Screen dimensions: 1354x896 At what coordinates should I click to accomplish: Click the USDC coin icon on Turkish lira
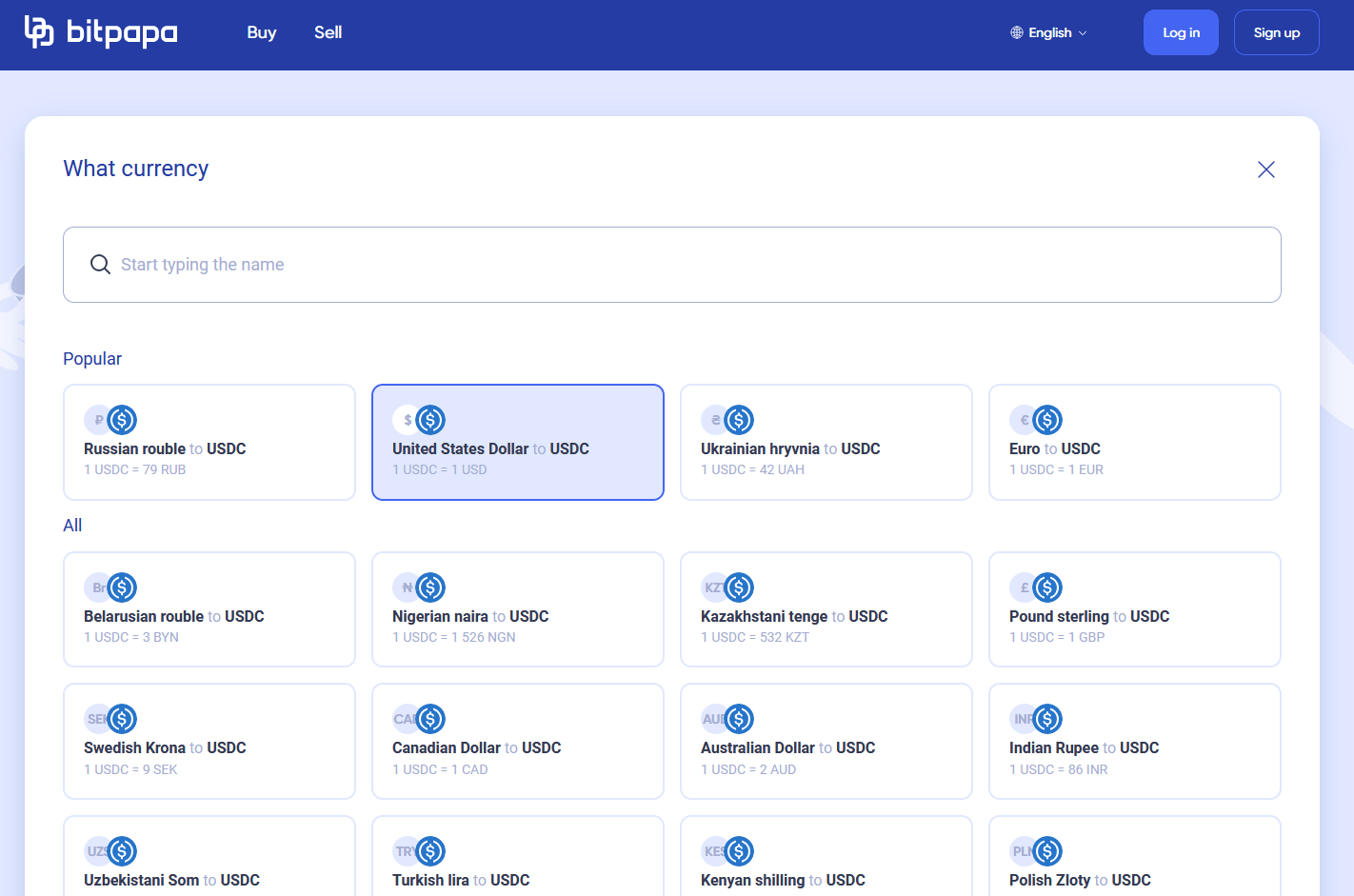click(x=430, y=851)
